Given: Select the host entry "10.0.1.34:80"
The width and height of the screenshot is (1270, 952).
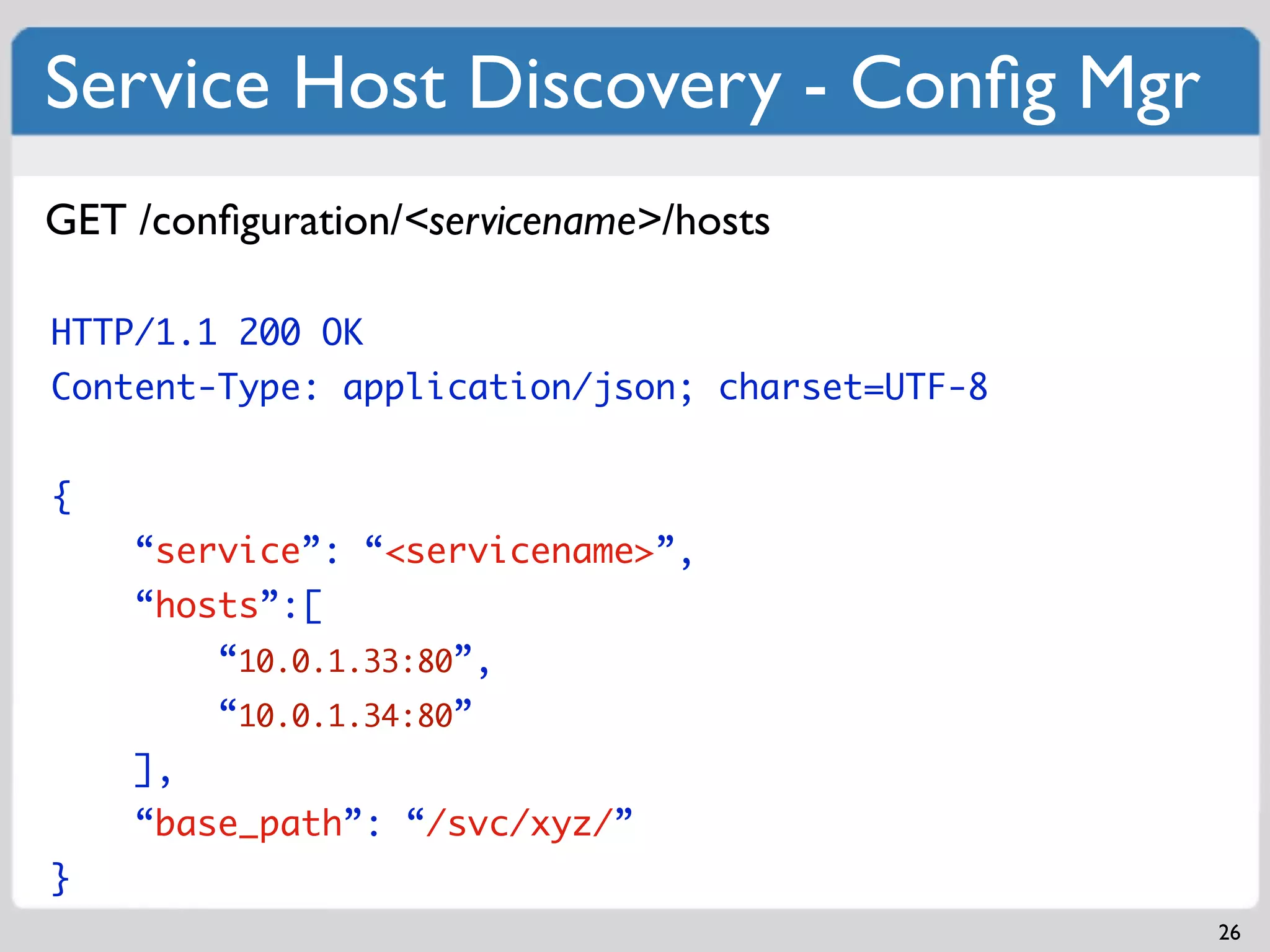Looking at the screenshot, I should point(345,715).
